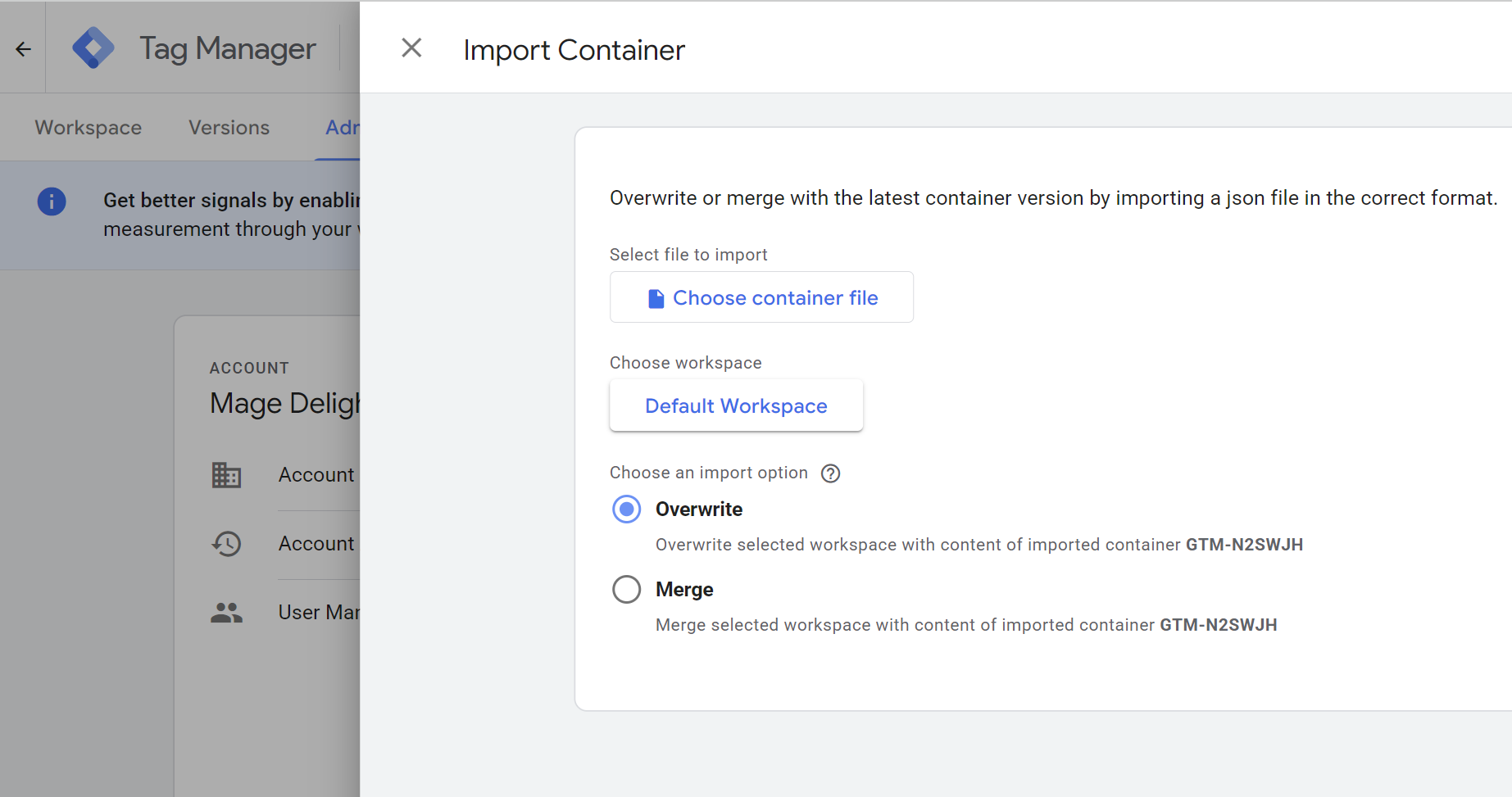The width and height of the screenshot is (1512, 797).
Task: Switch to the Versions tab
Action: click(x=229, y=128)
